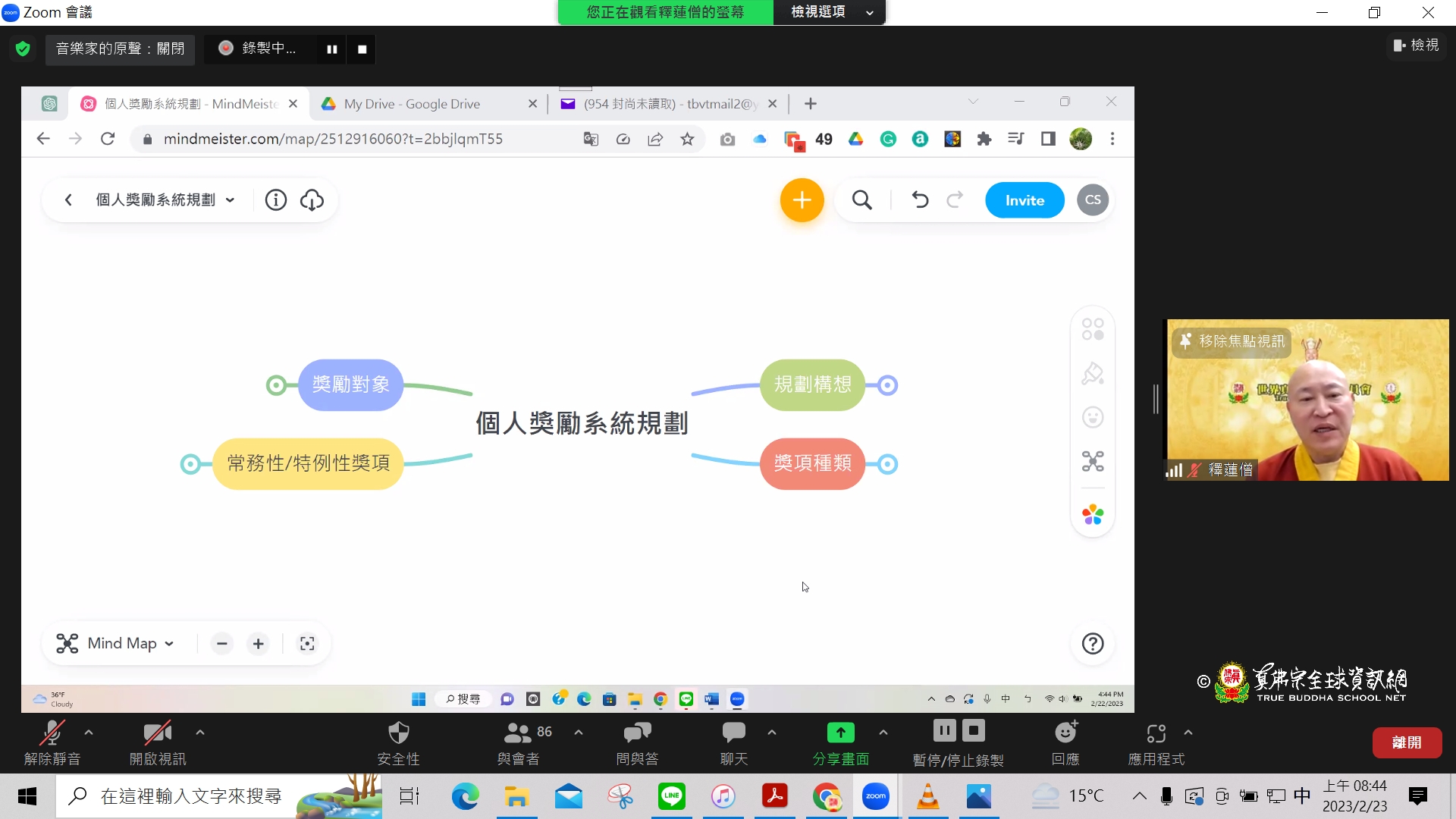Click the leave meeting button
Screen dimensions: 1456x819
(1407, 742)
